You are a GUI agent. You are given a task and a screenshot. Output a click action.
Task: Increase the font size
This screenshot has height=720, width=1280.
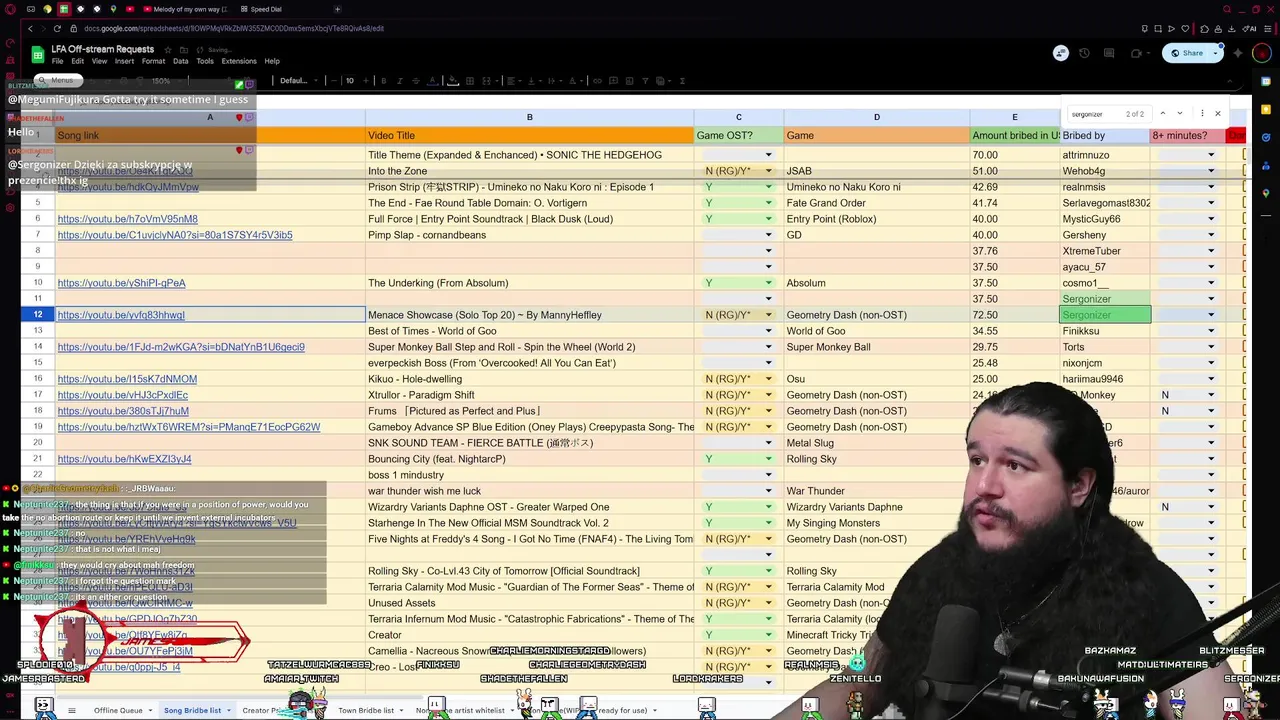pos(366,81)
